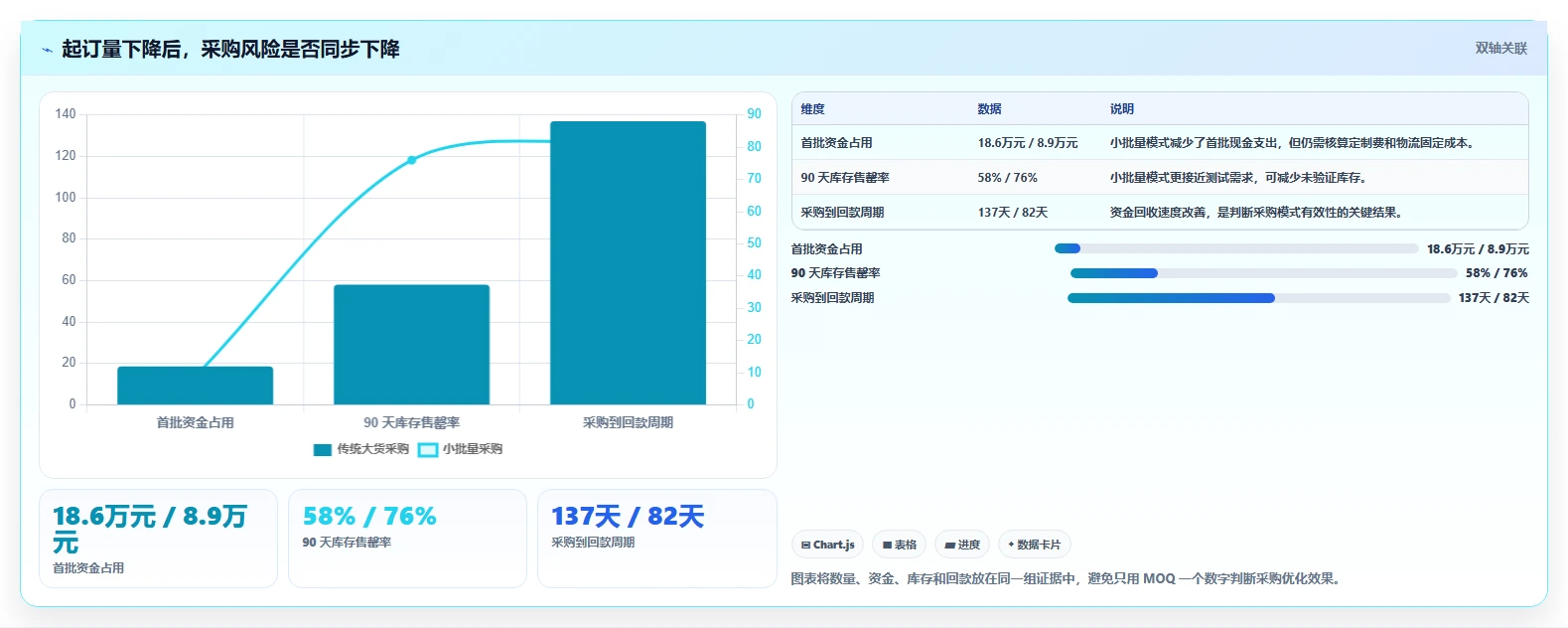Click table cell 采购到回款周期
The width and height of the screenshot is (1568, 628).
[843, 213]
